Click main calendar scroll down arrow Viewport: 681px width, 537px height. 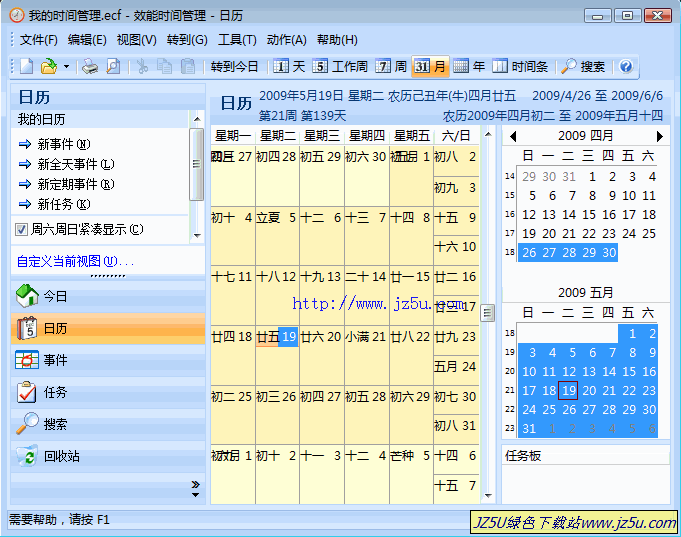pos(488,495)
